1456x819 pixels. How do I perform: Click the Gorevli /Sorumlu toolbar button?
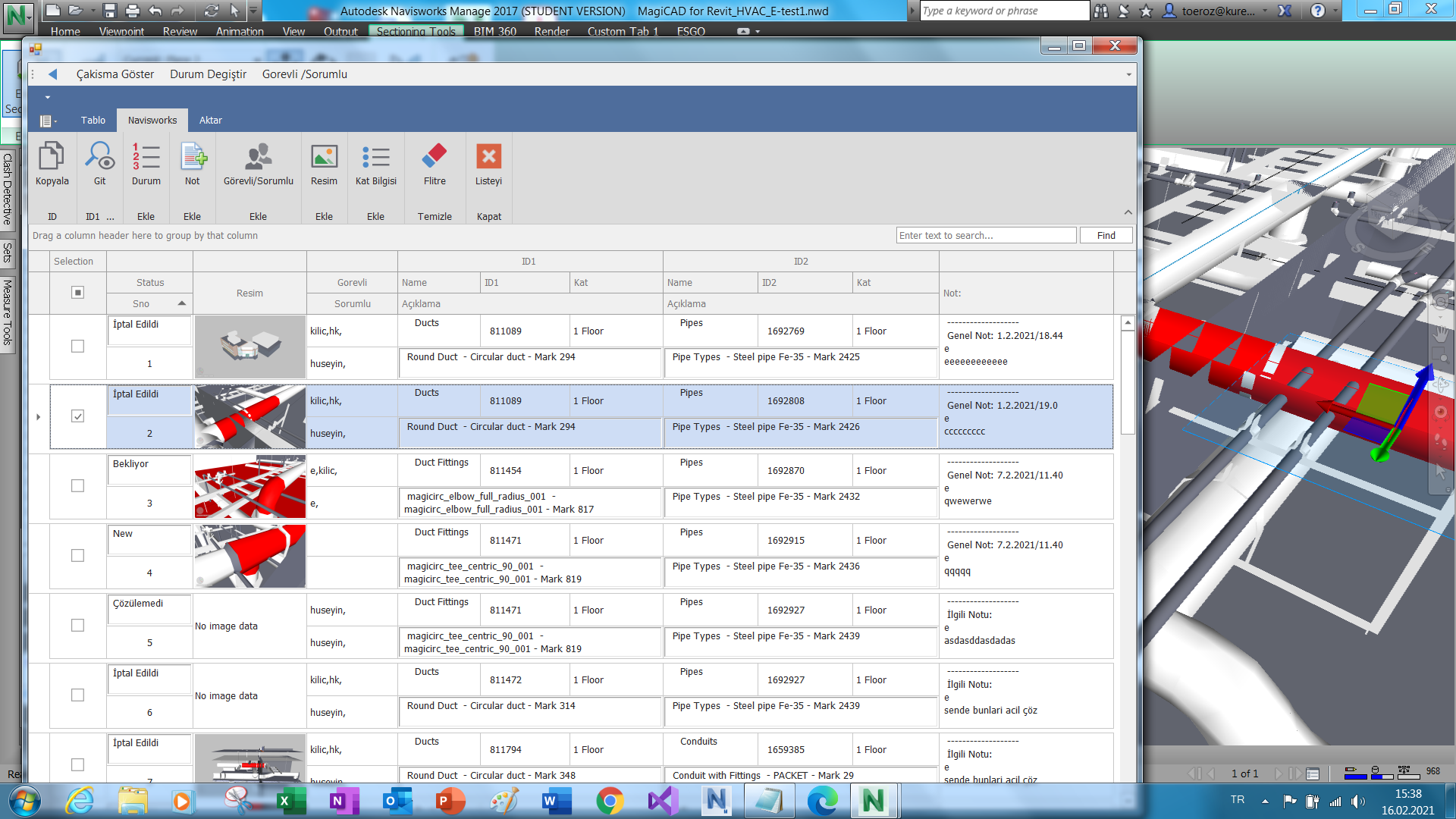304,74
